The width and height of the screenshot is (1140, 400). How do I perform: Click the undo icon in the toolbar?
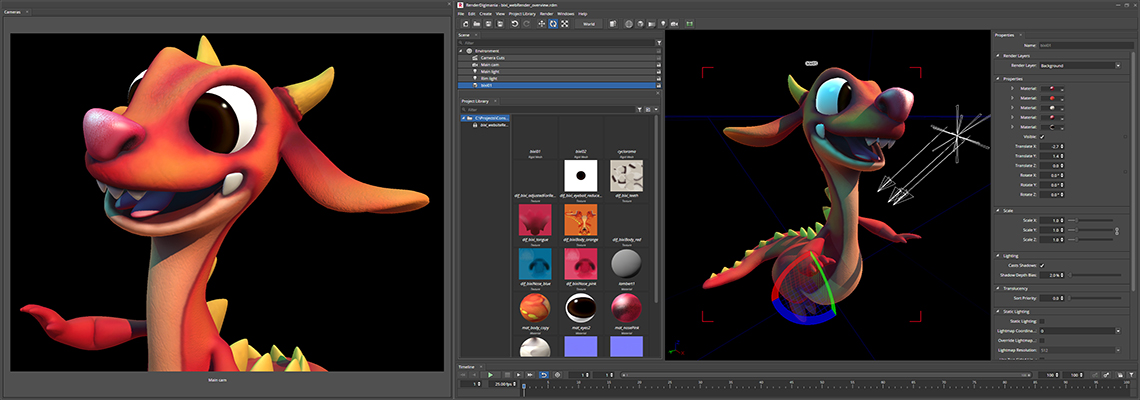pos(514,24)
